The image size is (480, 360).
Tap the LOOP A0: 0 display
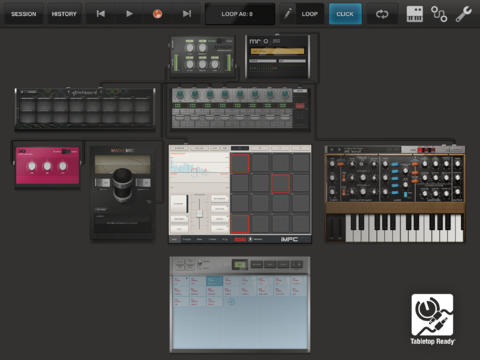[x=240, y=14]
